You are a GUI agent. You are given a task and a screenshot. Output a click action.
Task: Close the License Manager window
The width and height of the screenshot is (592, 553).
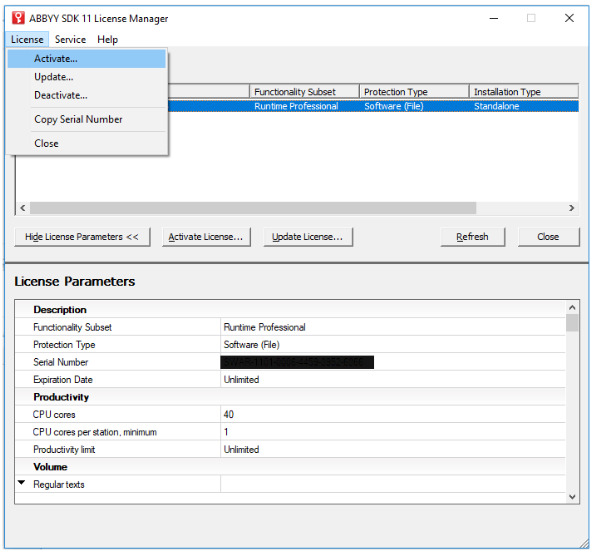pyautogui.click(x=569, y=18)
